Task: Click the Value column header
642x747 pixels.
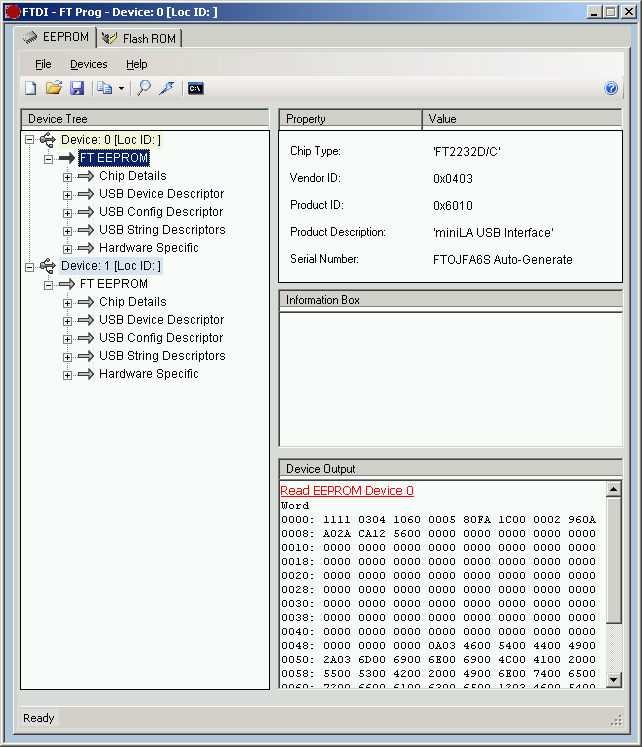Action: [522, 119]
